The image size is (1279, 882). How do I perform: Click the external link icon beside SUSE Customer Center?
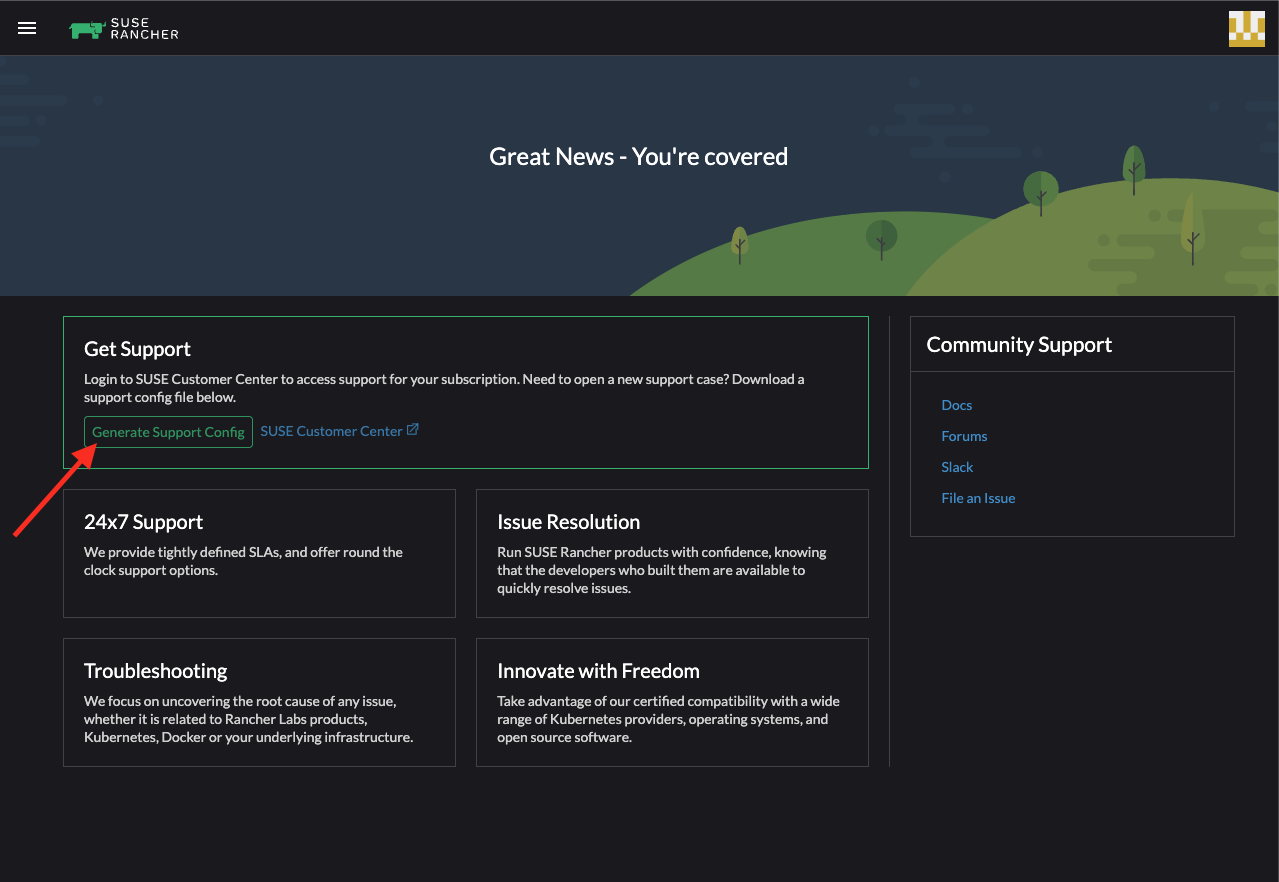(413, 430)
